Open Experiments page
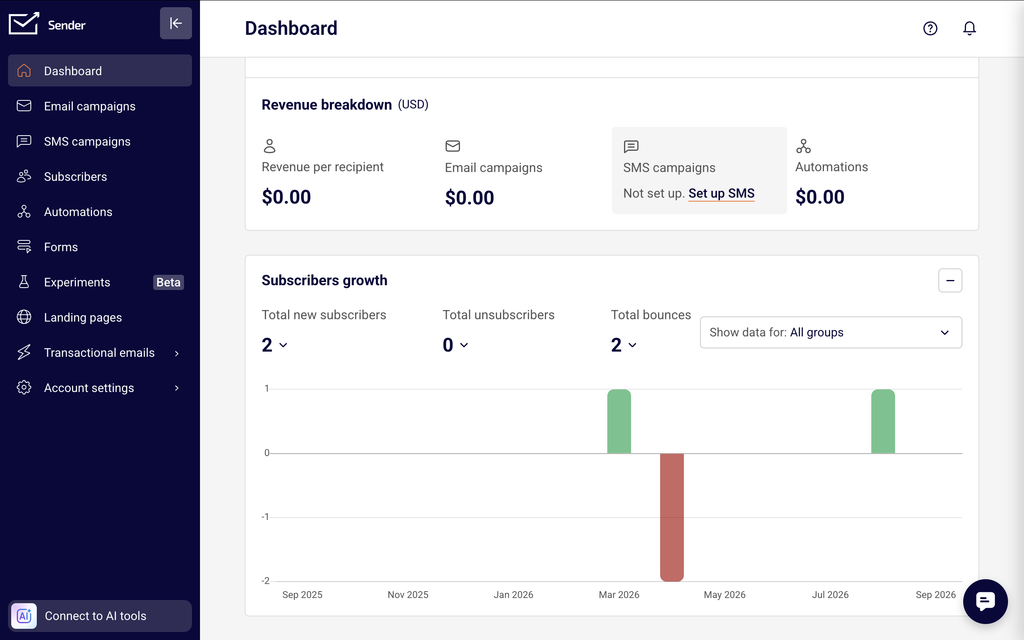1024x640 pixels. click(100, 282)
